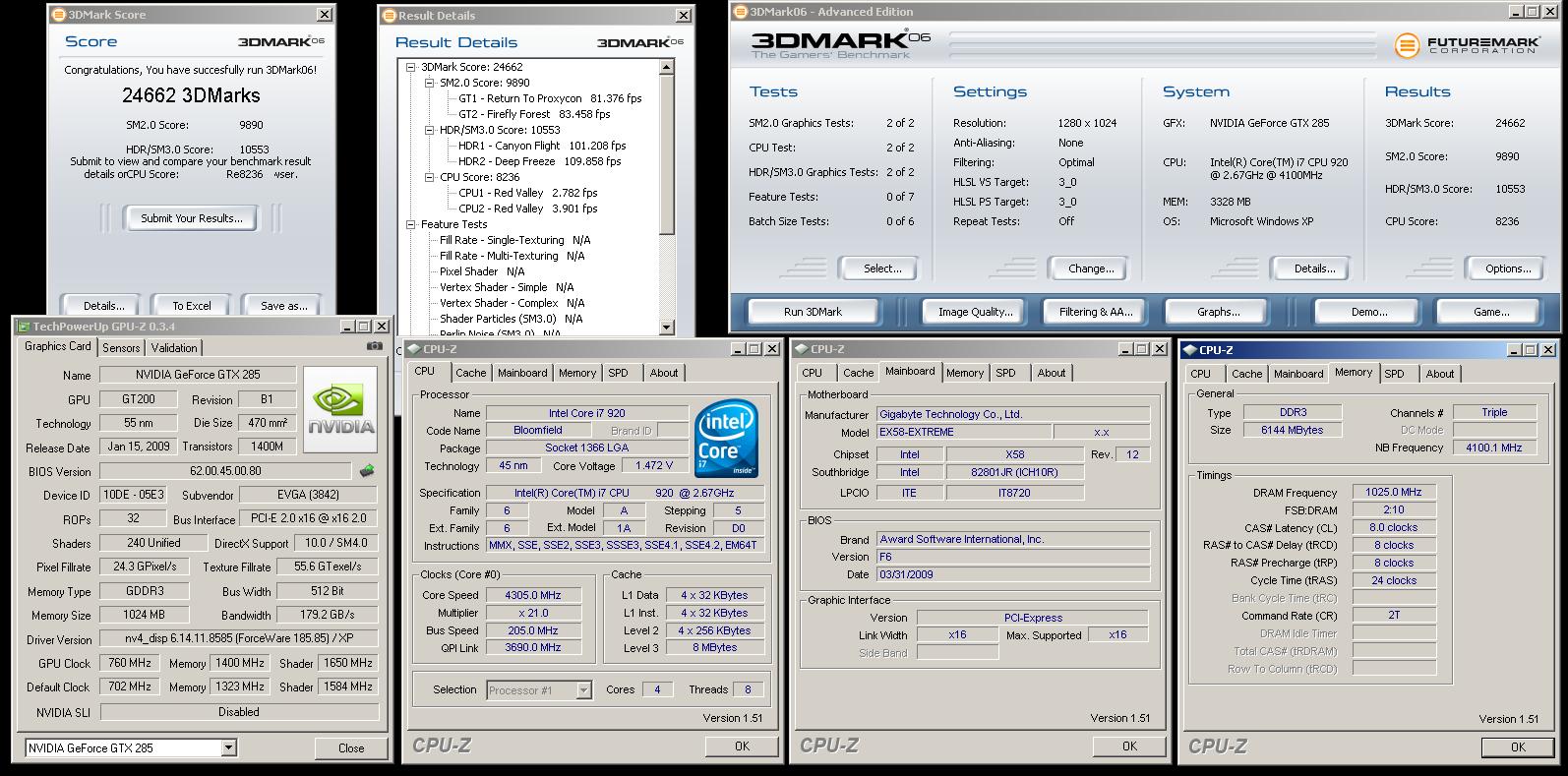Maximize the GPU-Z window
The height and width of the screenshot is (776, 1568).
363,327
